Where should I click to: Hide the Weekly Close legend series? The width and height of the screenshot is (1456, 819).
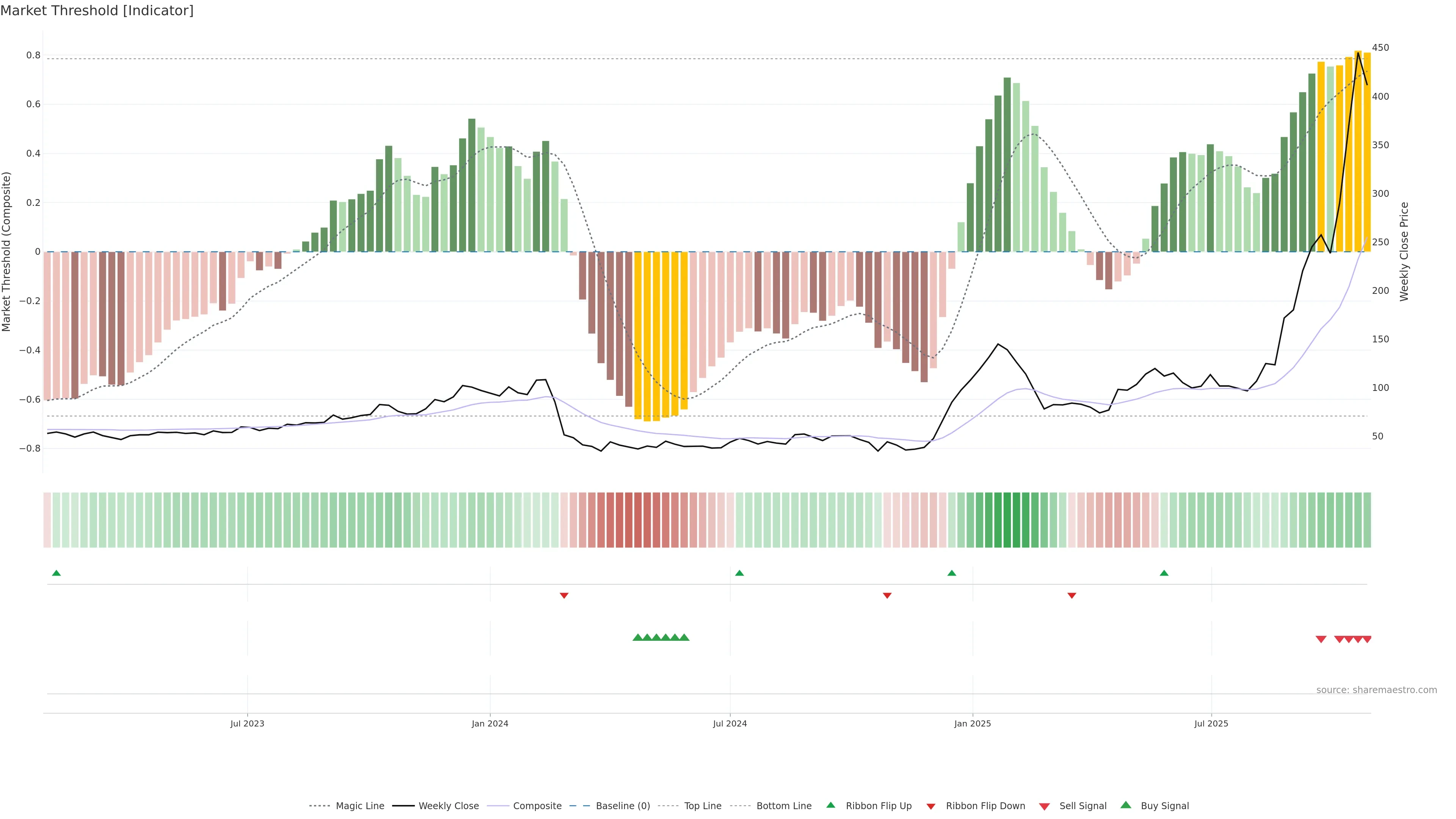coord(448,805)
